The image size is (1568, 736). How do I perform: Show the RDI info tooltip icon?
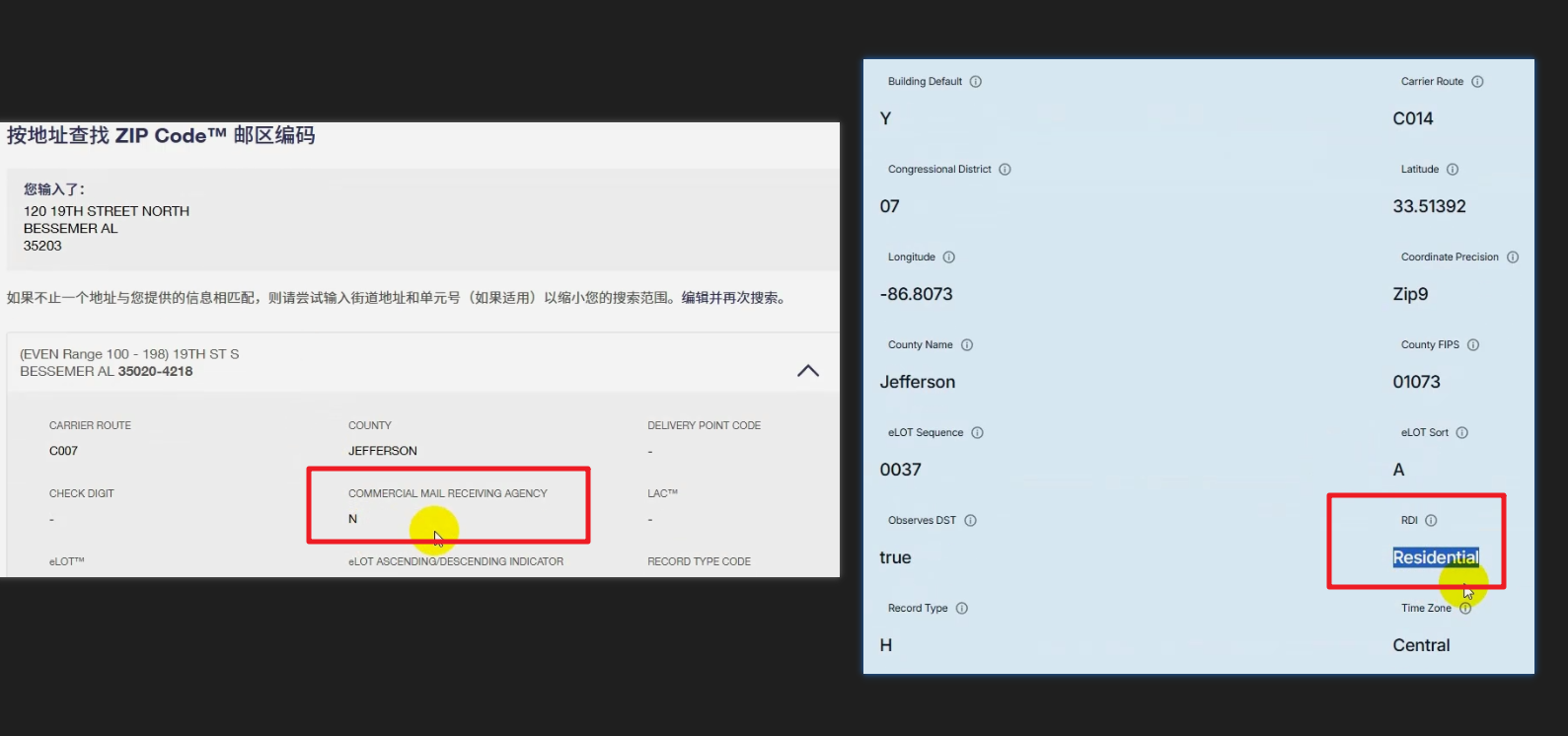pyautogui.click(x=1431, y=521)
